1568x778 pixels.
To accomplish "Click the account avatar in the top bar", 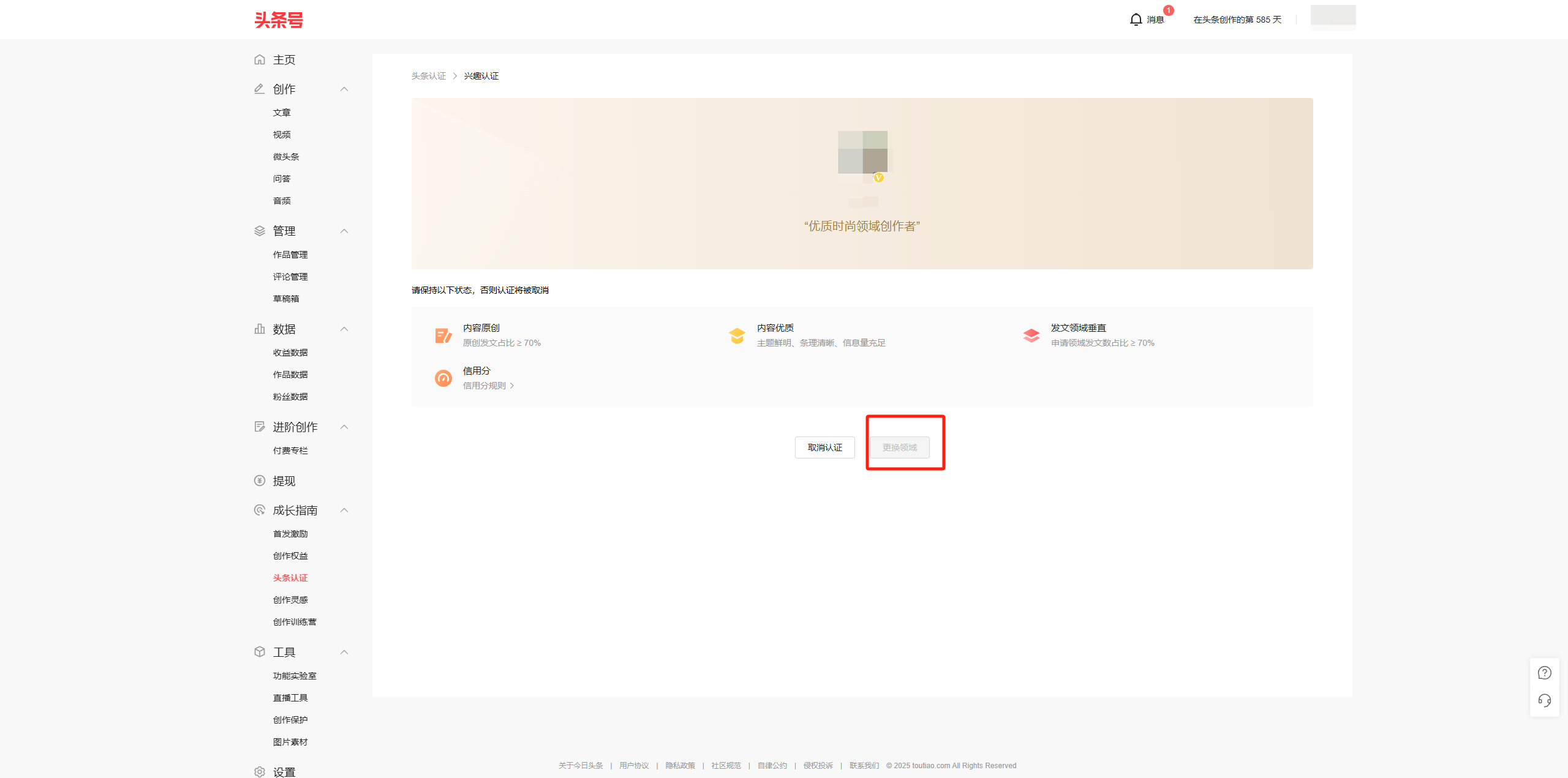I will click(1333, 17).
